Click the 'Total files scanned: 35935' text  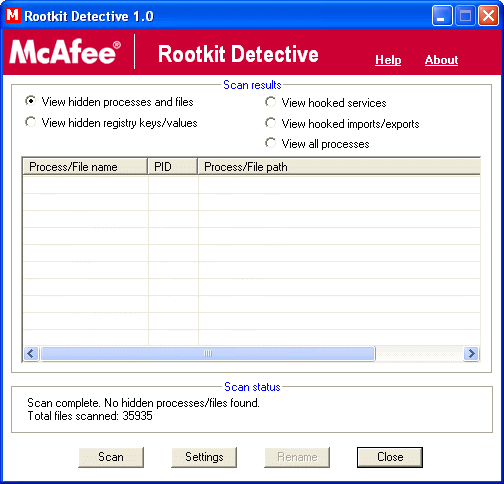pyautogui.click(x=90, y=416)
